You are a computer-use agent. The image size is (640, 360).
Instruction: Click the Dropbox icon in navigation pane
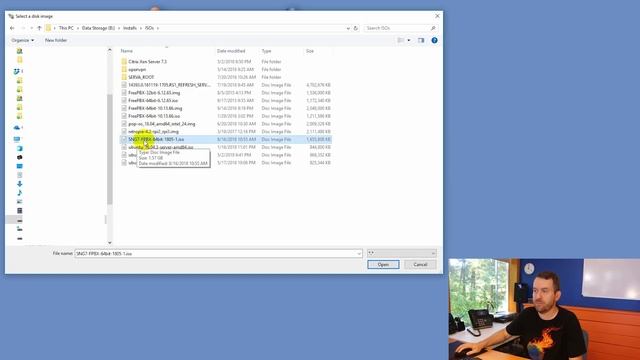click(16, 71)
